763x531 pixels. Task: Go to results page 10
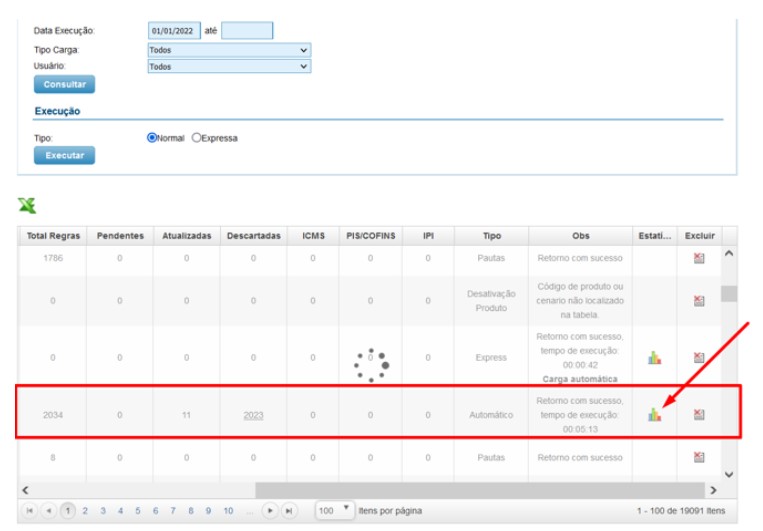[228, 511]
